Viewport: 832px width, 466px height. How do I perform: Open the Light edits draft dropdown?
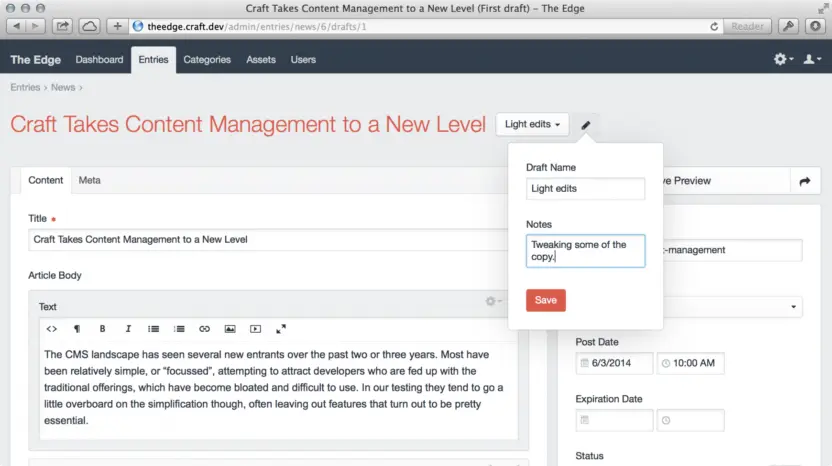[532, 124]
